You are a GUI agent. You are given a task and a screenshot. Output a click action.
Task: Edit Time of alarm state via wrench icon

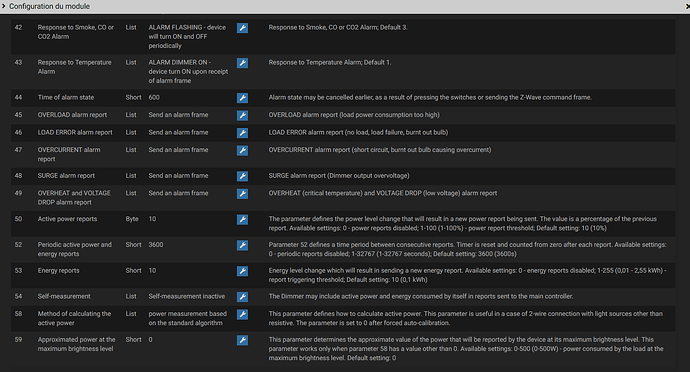tap(242, 98)
